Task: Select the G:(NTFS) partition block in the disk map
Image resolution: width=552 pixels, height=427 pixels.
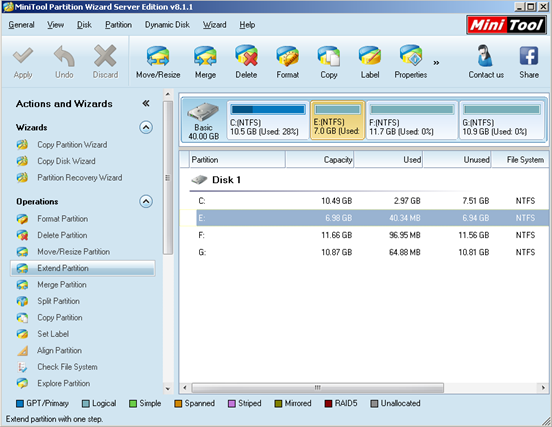Action: pyautogui.click(x=502, y=120)
